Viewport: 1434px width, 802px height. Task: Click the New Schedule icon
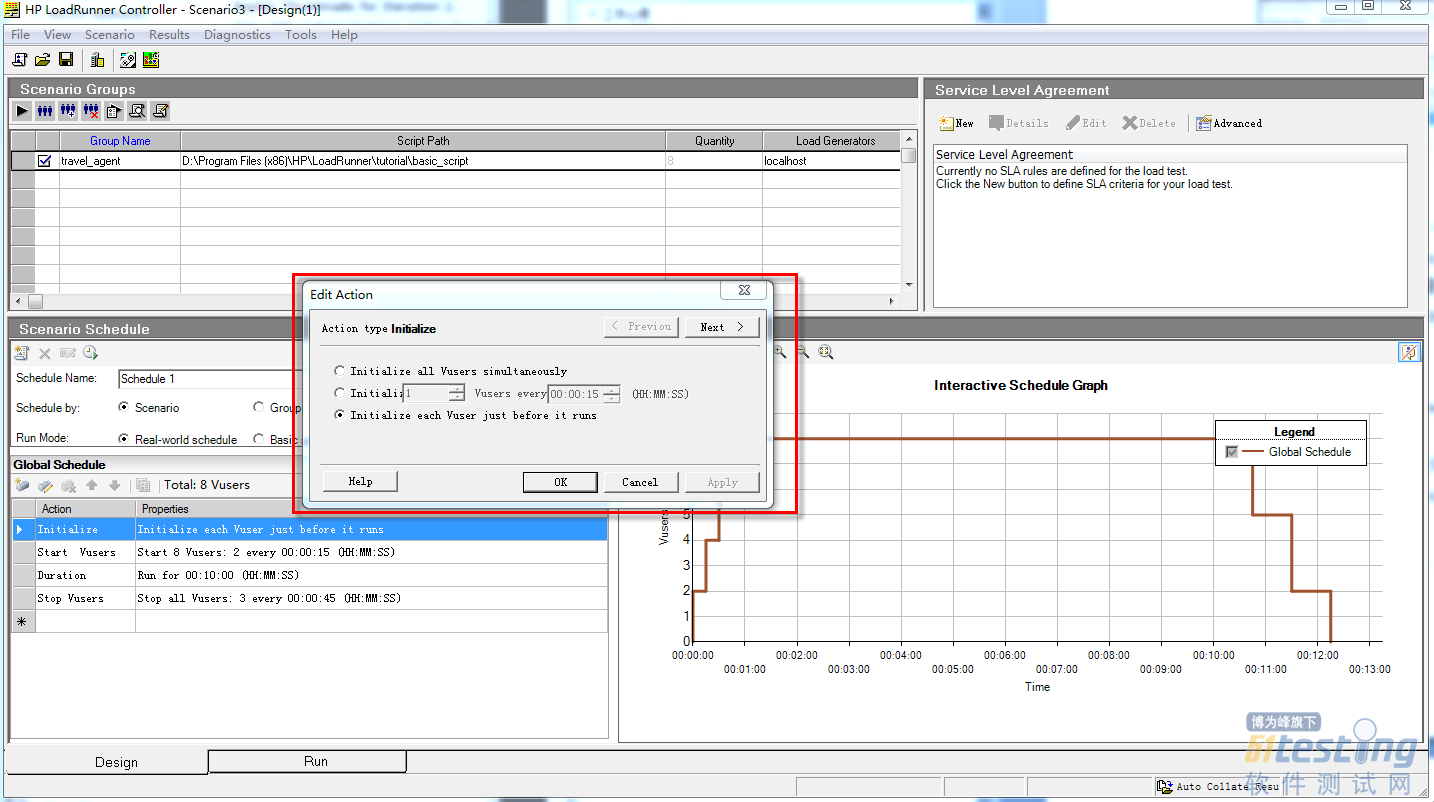(22, 353)
